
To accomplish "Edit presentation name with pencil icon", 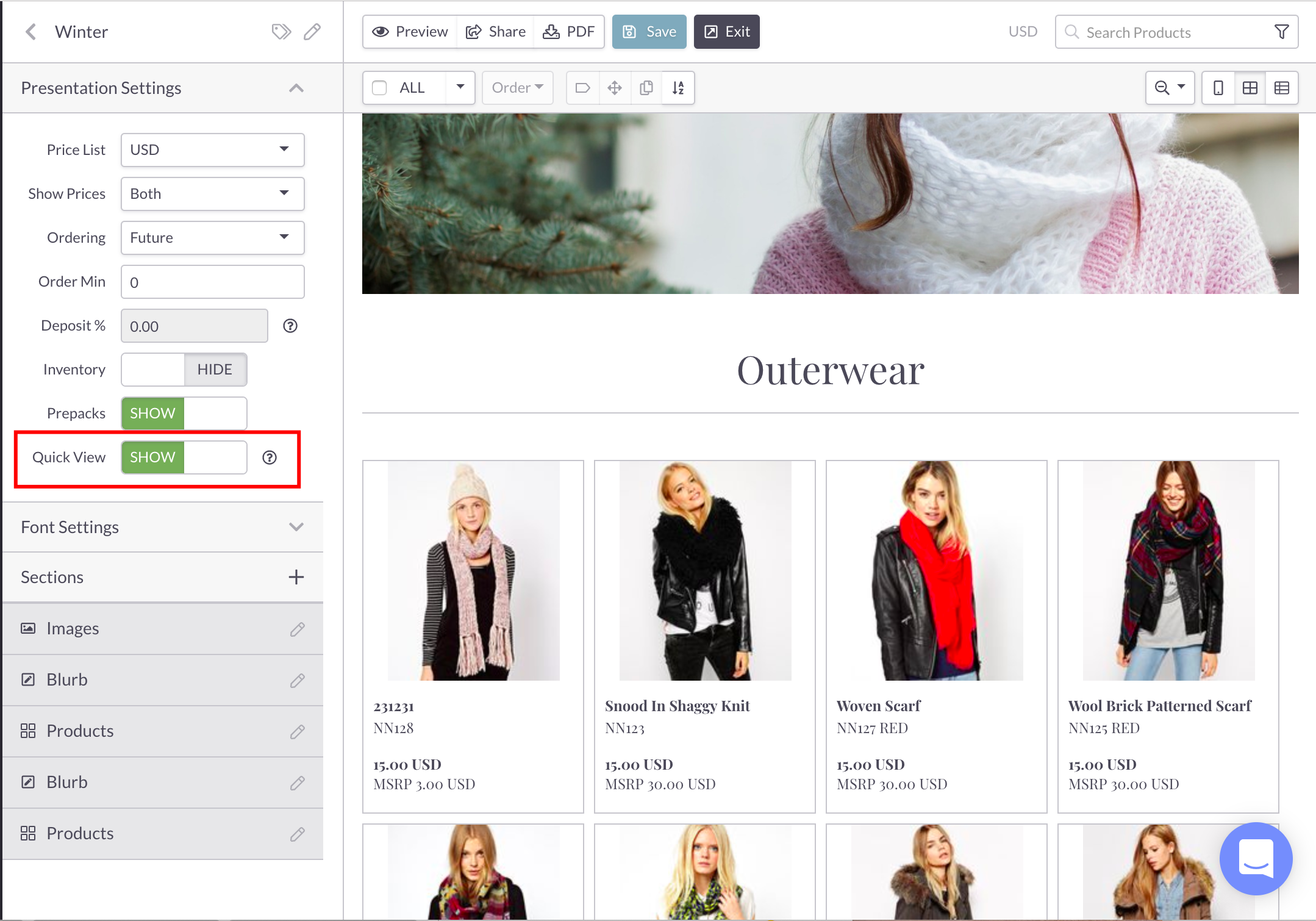I will [x=312, y=32].
